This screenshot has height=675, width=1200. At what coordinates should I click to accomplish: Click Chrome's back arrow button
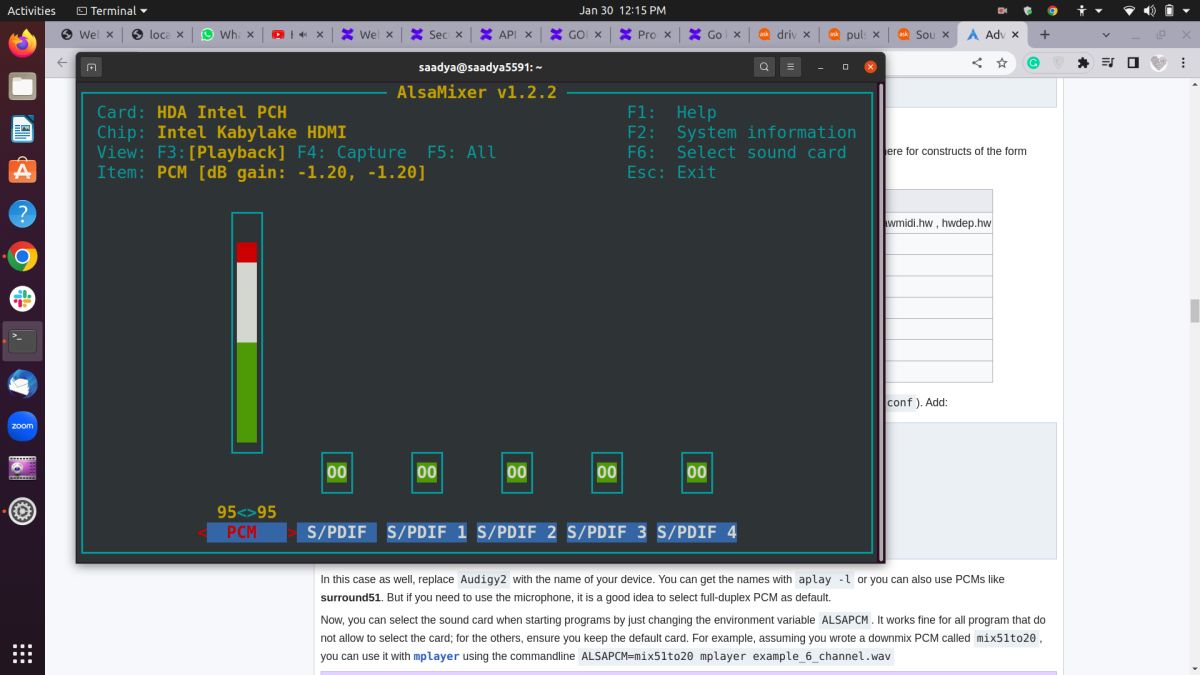point(62,62)
